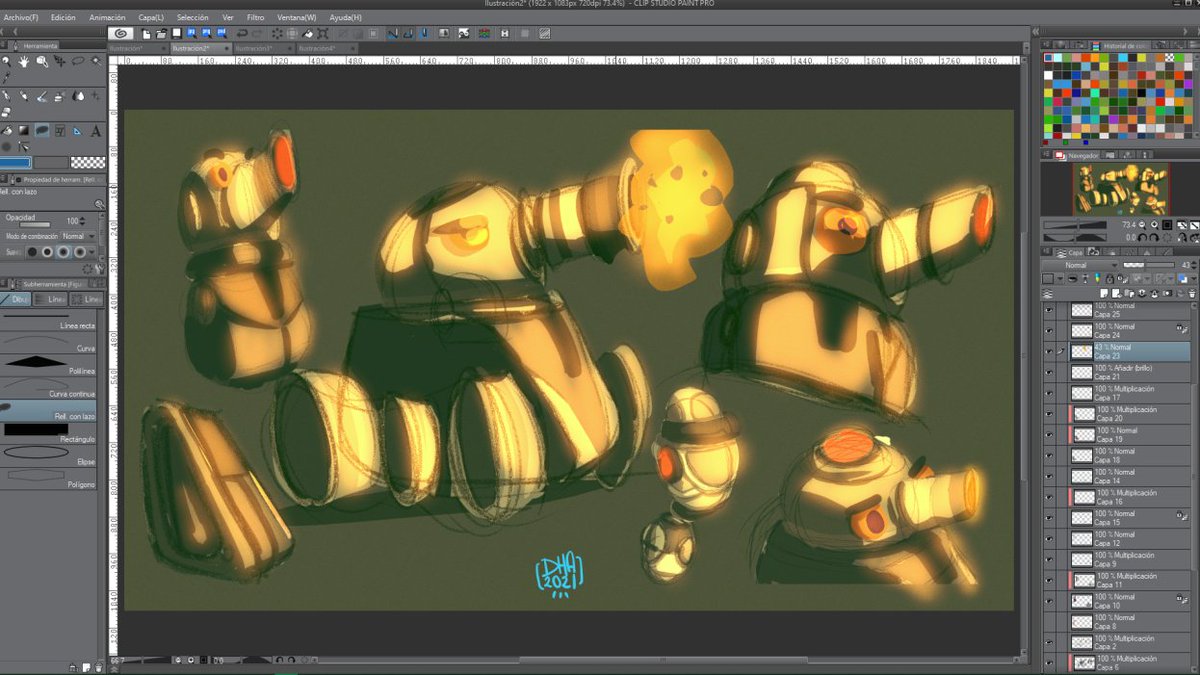This screenshot has width=1200, height=675.
Task: Select layer Capa 15 row
Action: click(1128, 518)
